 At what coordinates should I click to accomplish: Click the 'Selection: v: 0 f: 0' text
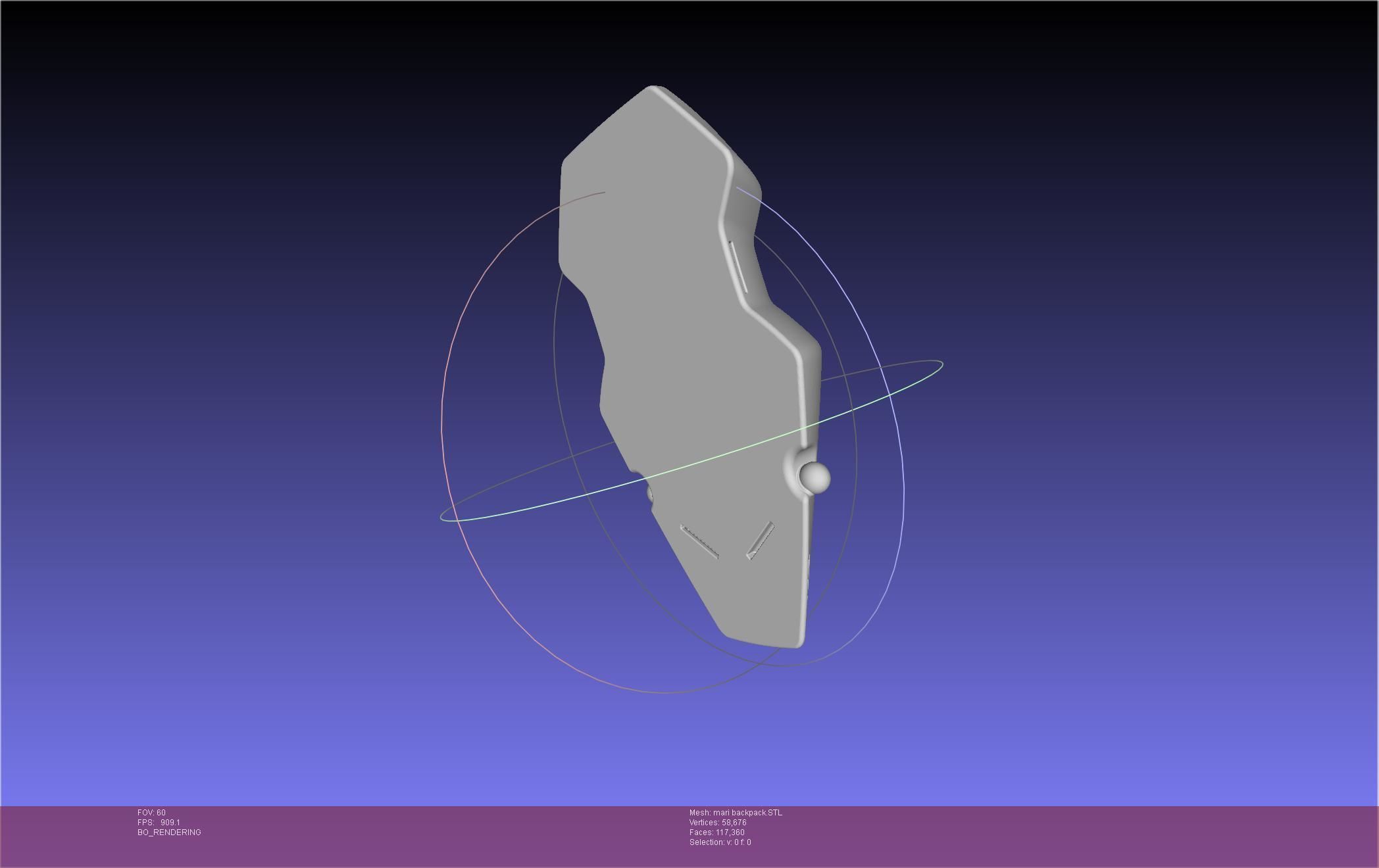720,842
